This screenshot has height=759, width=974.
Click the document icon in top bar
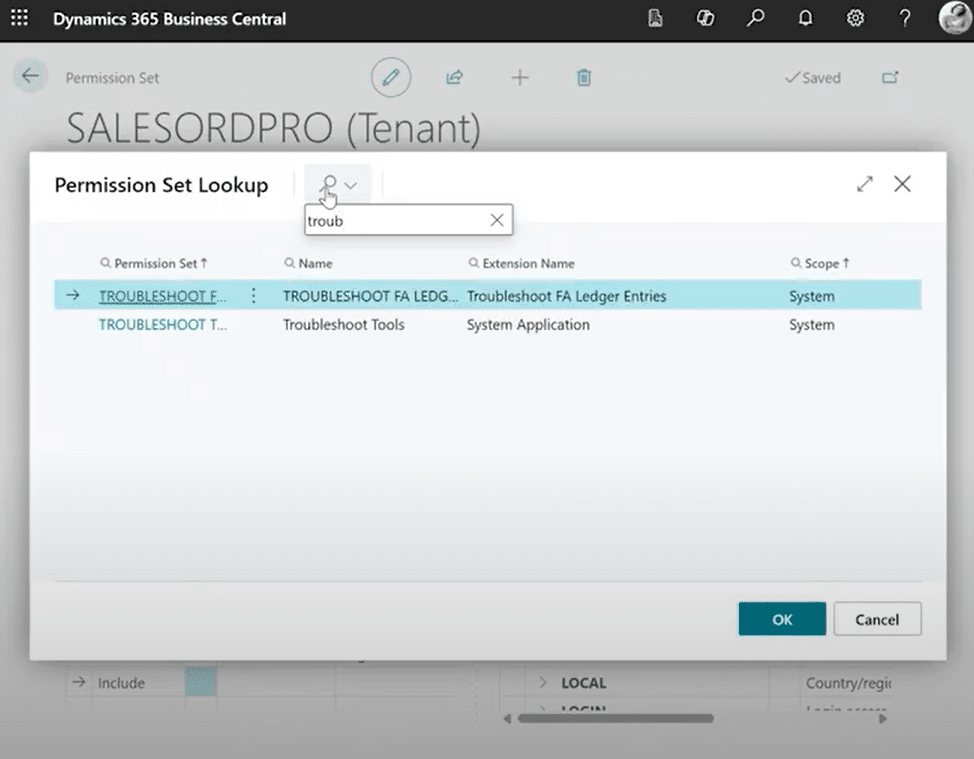(655, 19)
